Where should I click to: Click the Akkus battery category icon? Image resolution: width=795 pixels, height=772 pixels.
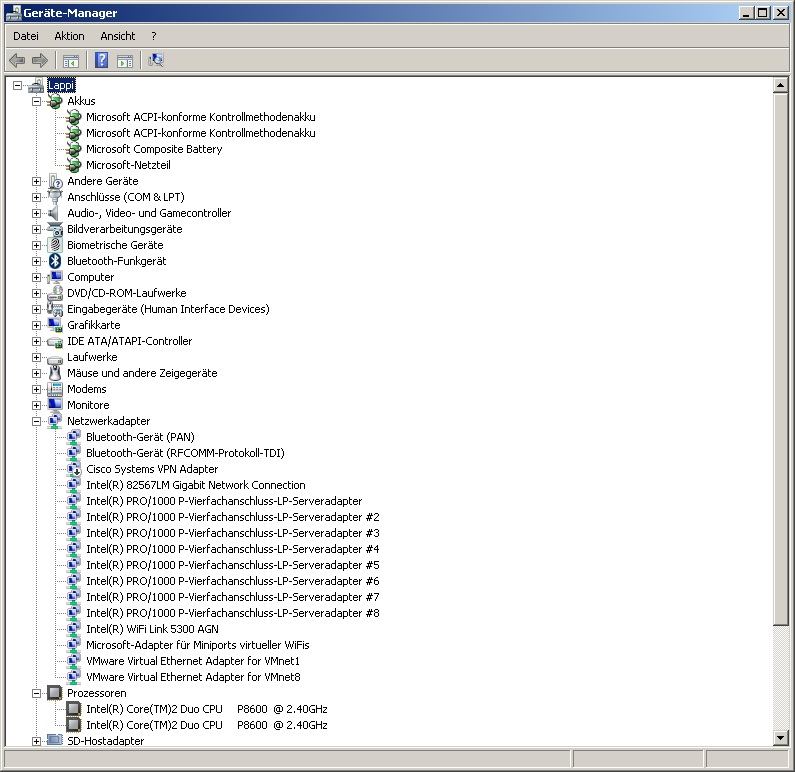point(55,101)
